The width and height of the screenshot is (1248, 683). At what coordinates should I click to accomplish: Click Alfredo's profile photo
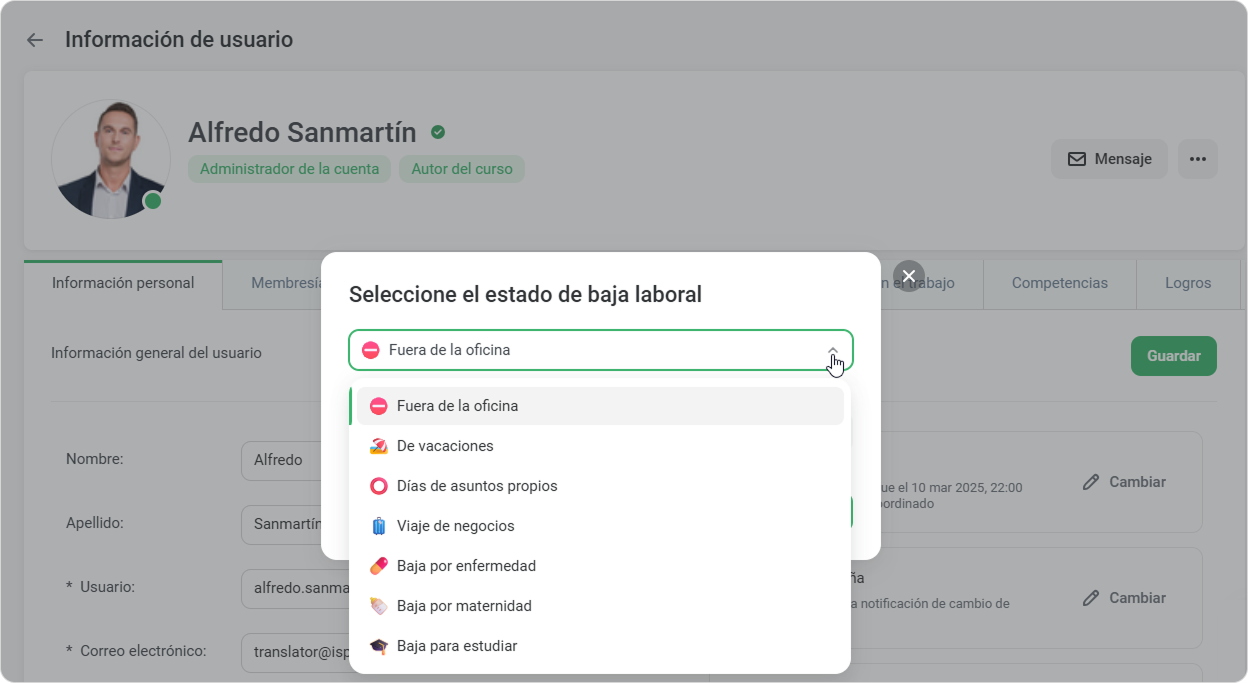110,159
